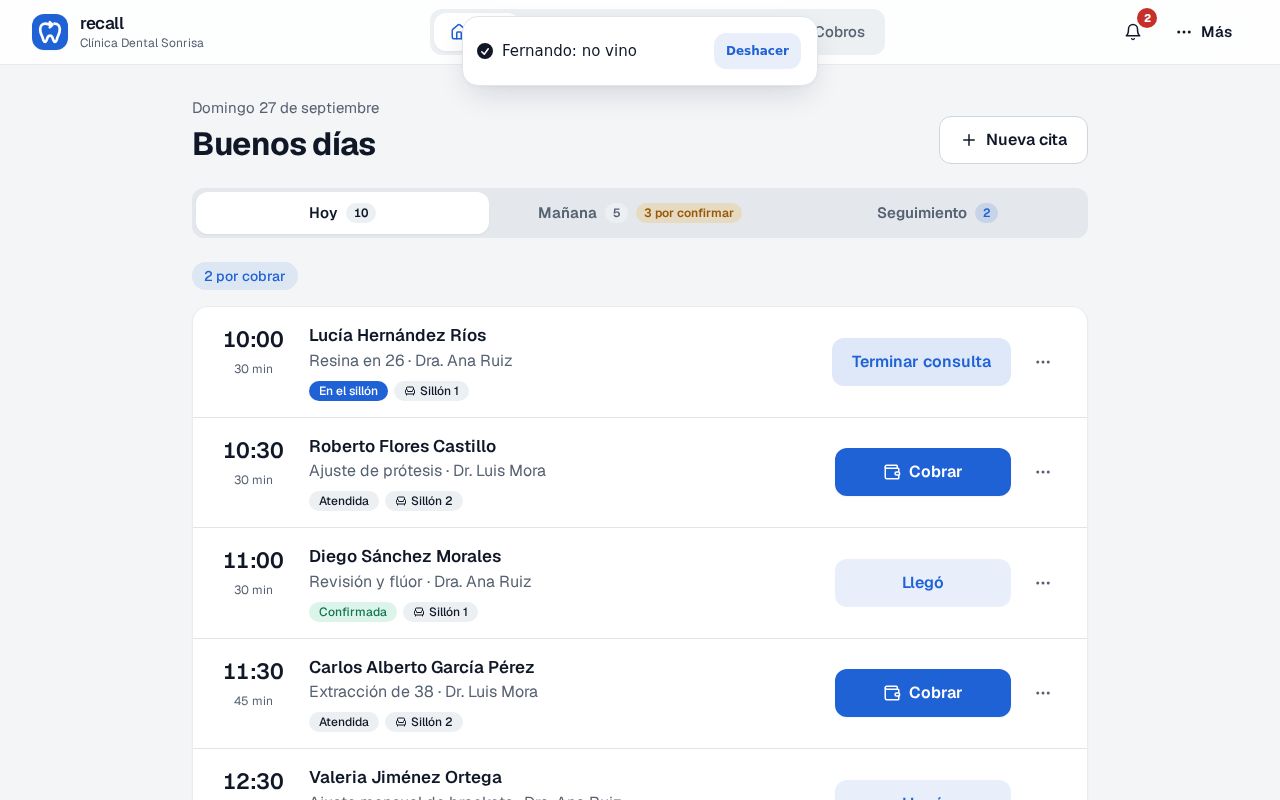Mark Diego Sánchez Morales as Llegó
This screenshot has width=1280, height=800.
(x=923, y=583)
